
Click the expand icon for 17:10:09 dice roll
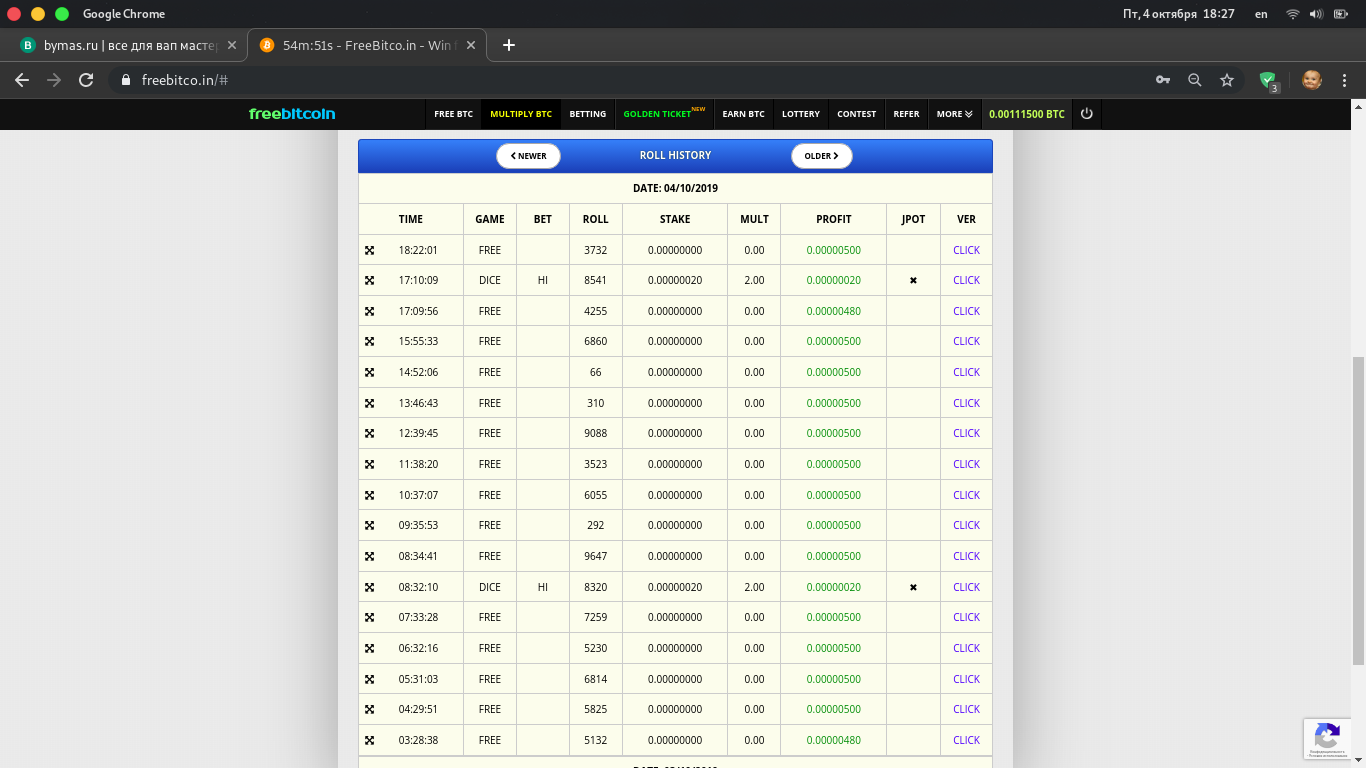(x=369, y=281)
